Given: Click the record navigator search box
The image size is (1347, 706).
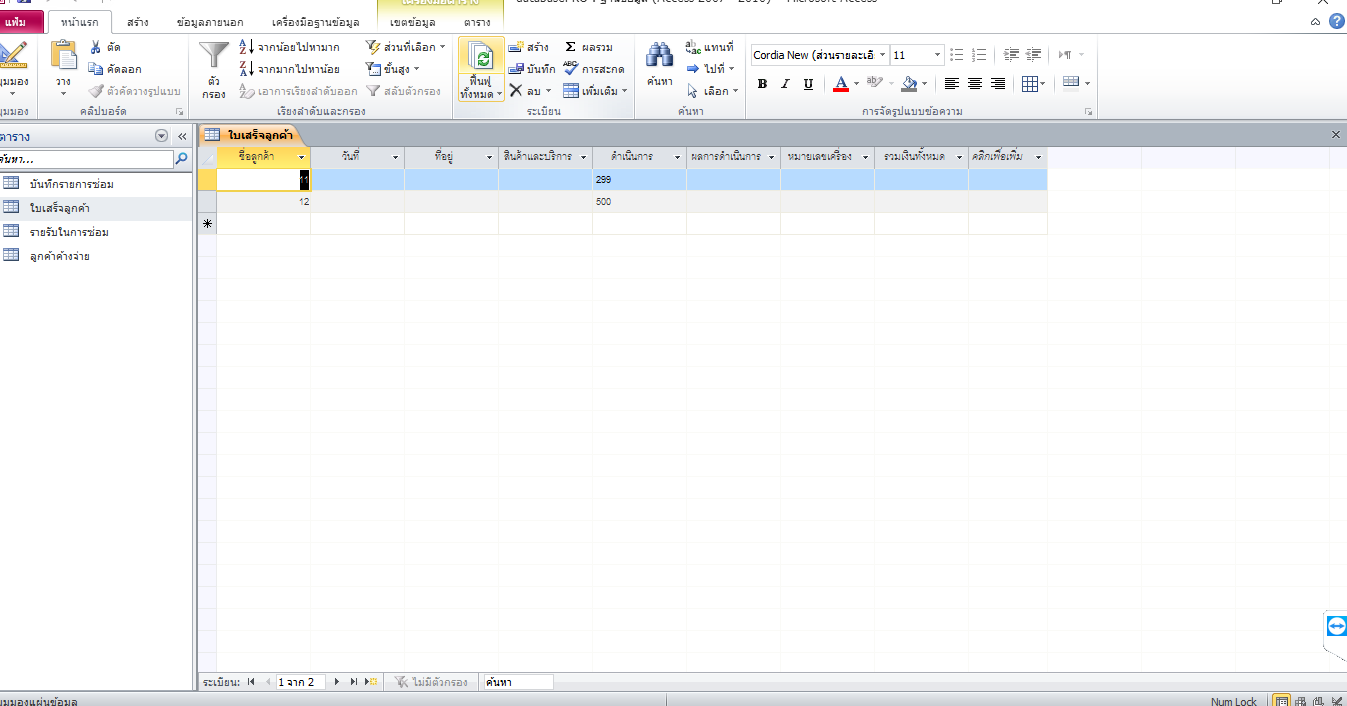Looking at the screenshot, I should tap(516, 682).
